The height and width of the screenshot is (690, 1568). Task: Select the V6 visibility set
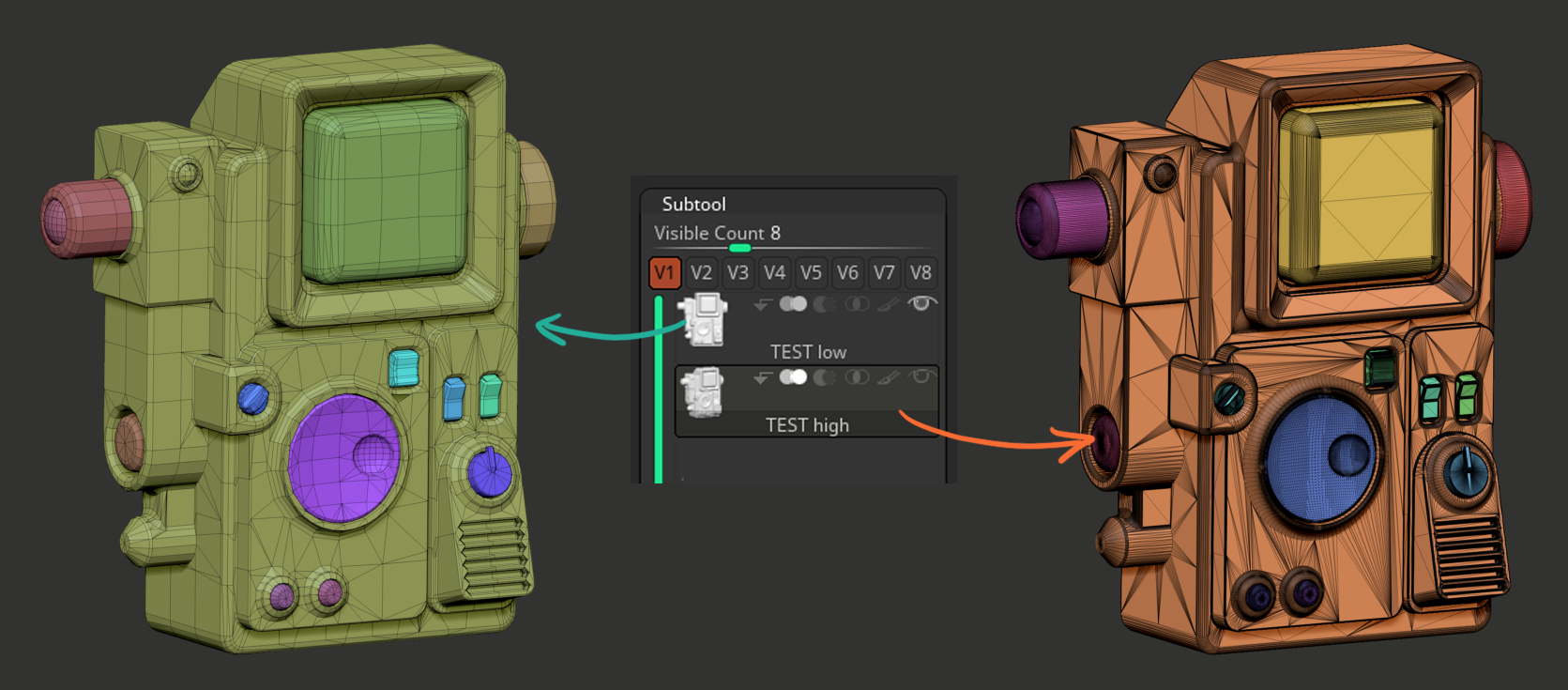click(847, 273)
